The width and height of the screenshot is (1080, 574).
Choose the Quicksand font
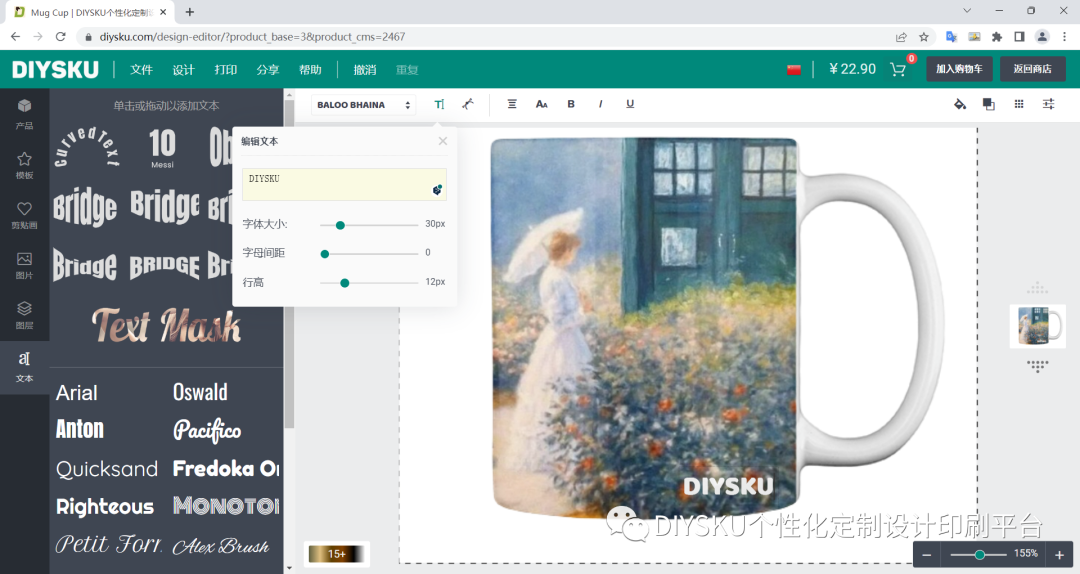coord(107,469)
